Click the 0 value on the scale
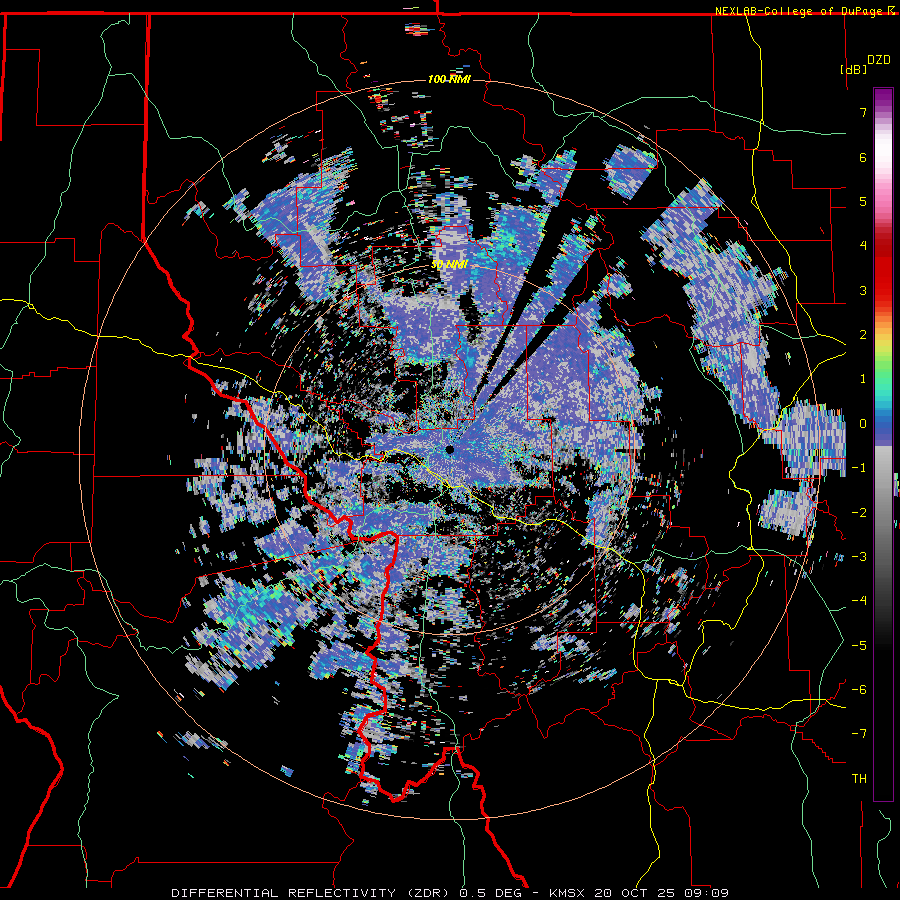Screen dimensions: 900x900 pos(863,424)
